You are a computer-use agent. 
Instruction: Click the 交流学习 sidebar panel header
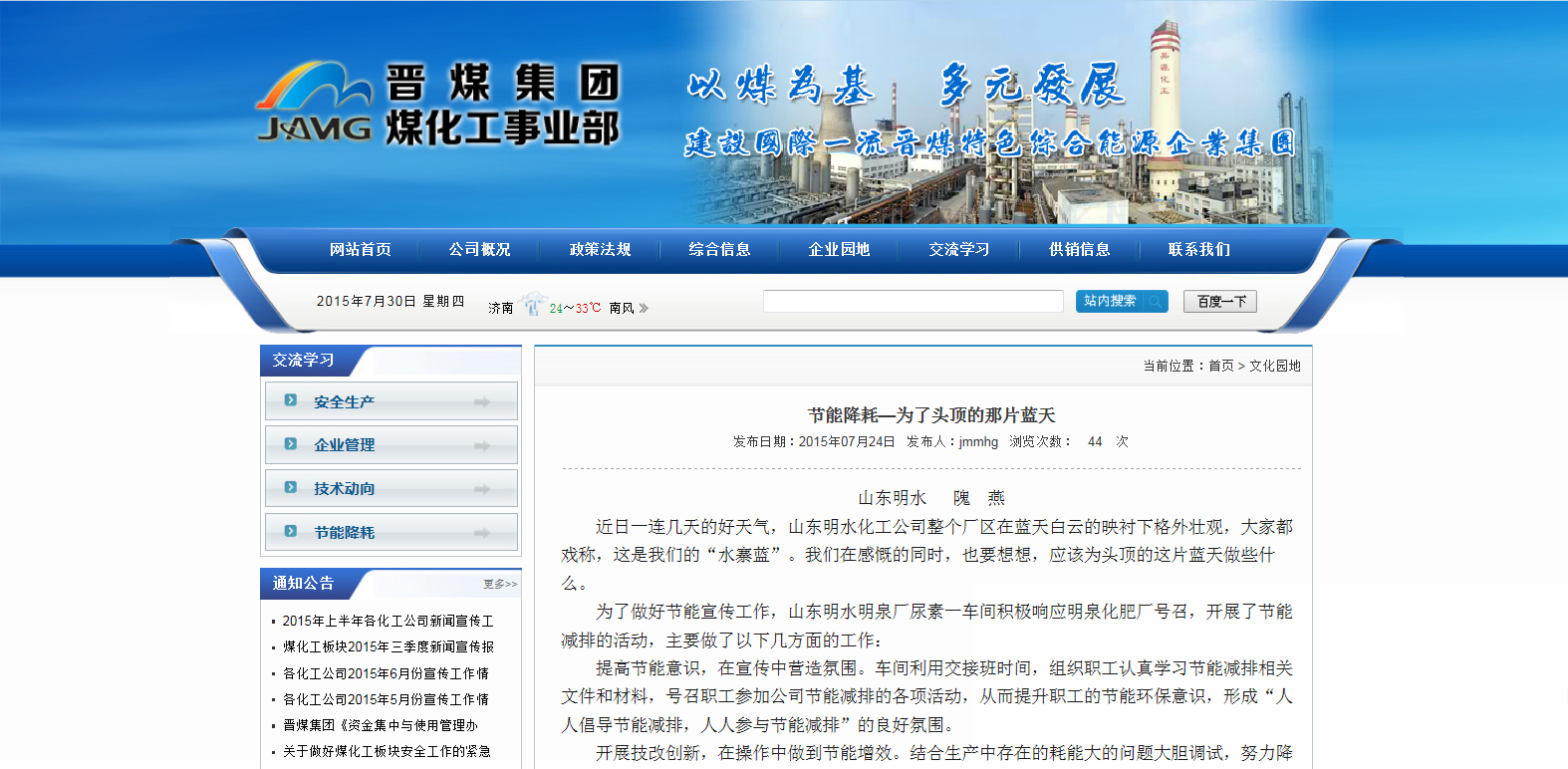[303, 361]
